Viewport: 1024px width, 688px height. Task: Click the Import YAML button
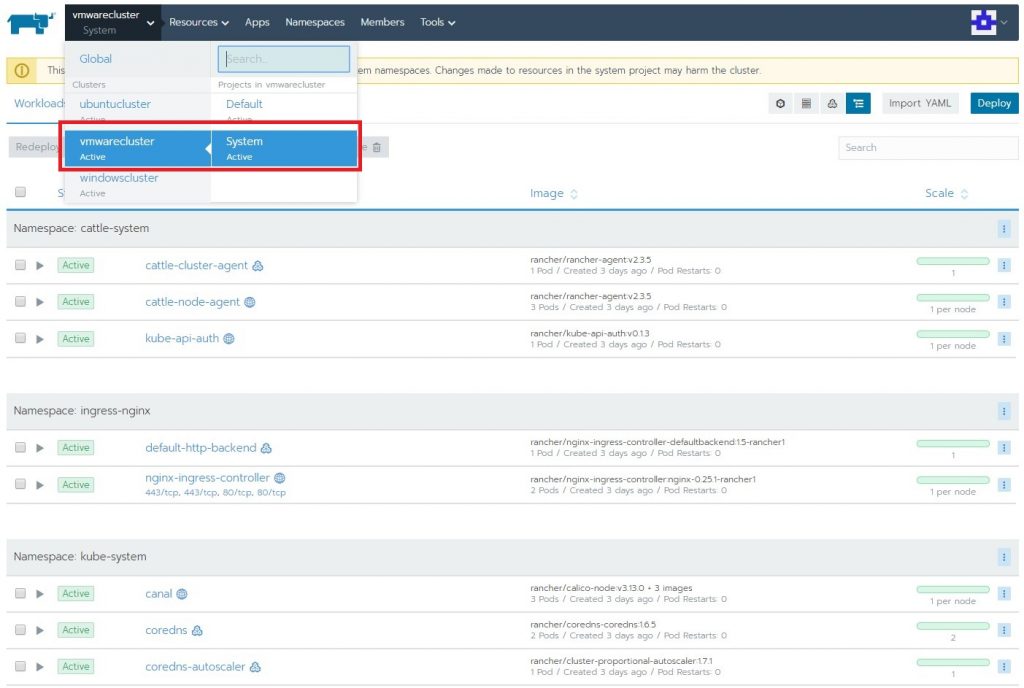(x=920, y=103)
